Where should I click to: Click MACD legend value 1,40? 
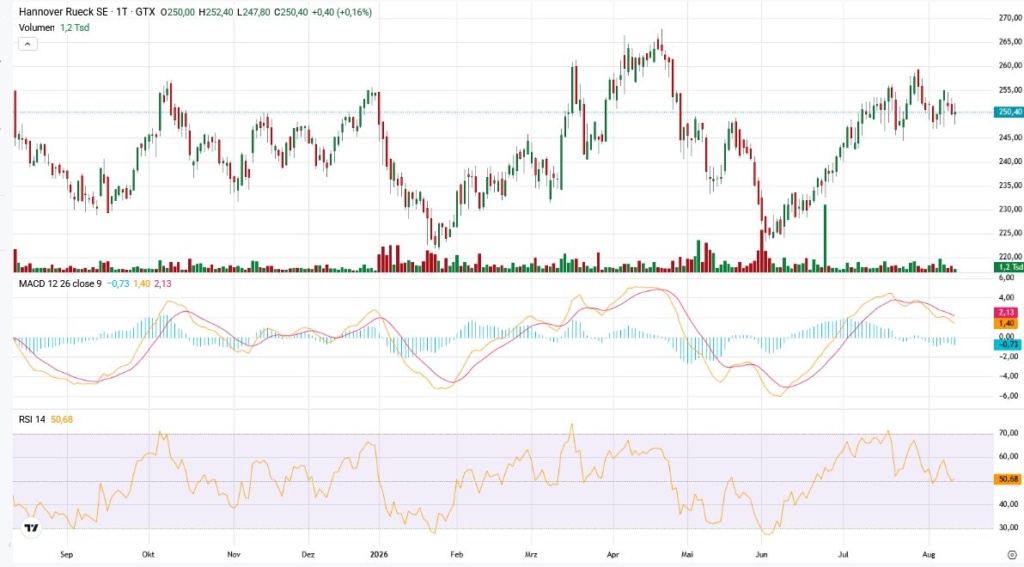click(x=142, y=284)
